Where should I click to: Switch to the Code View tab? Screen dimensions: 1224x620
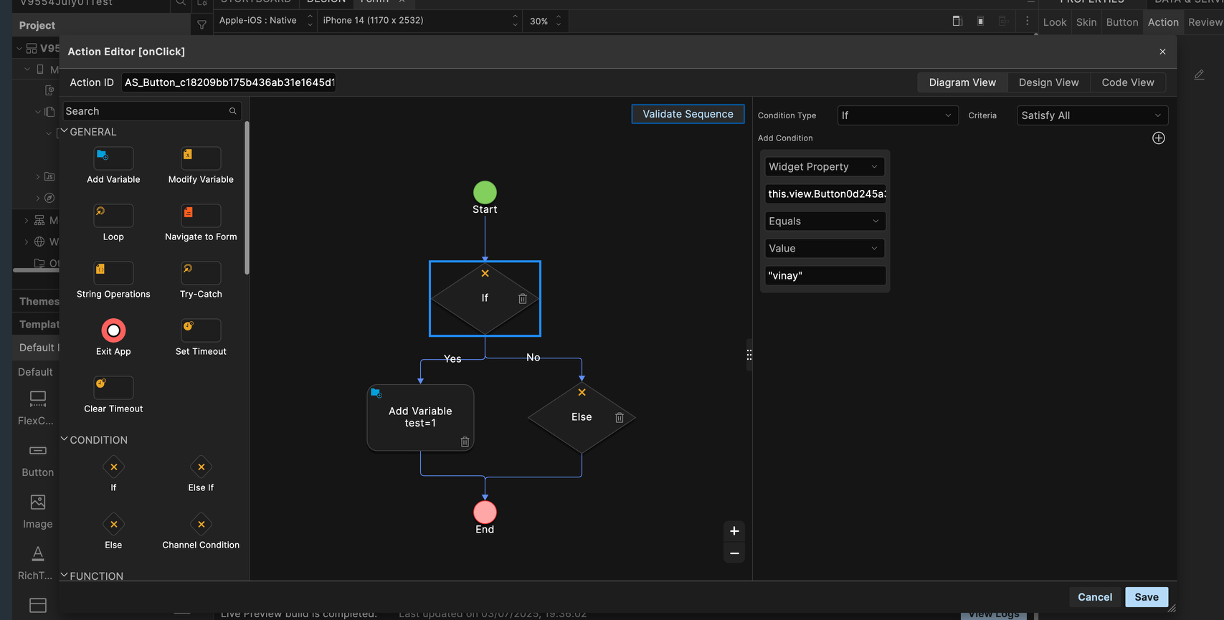[1127, 83]
